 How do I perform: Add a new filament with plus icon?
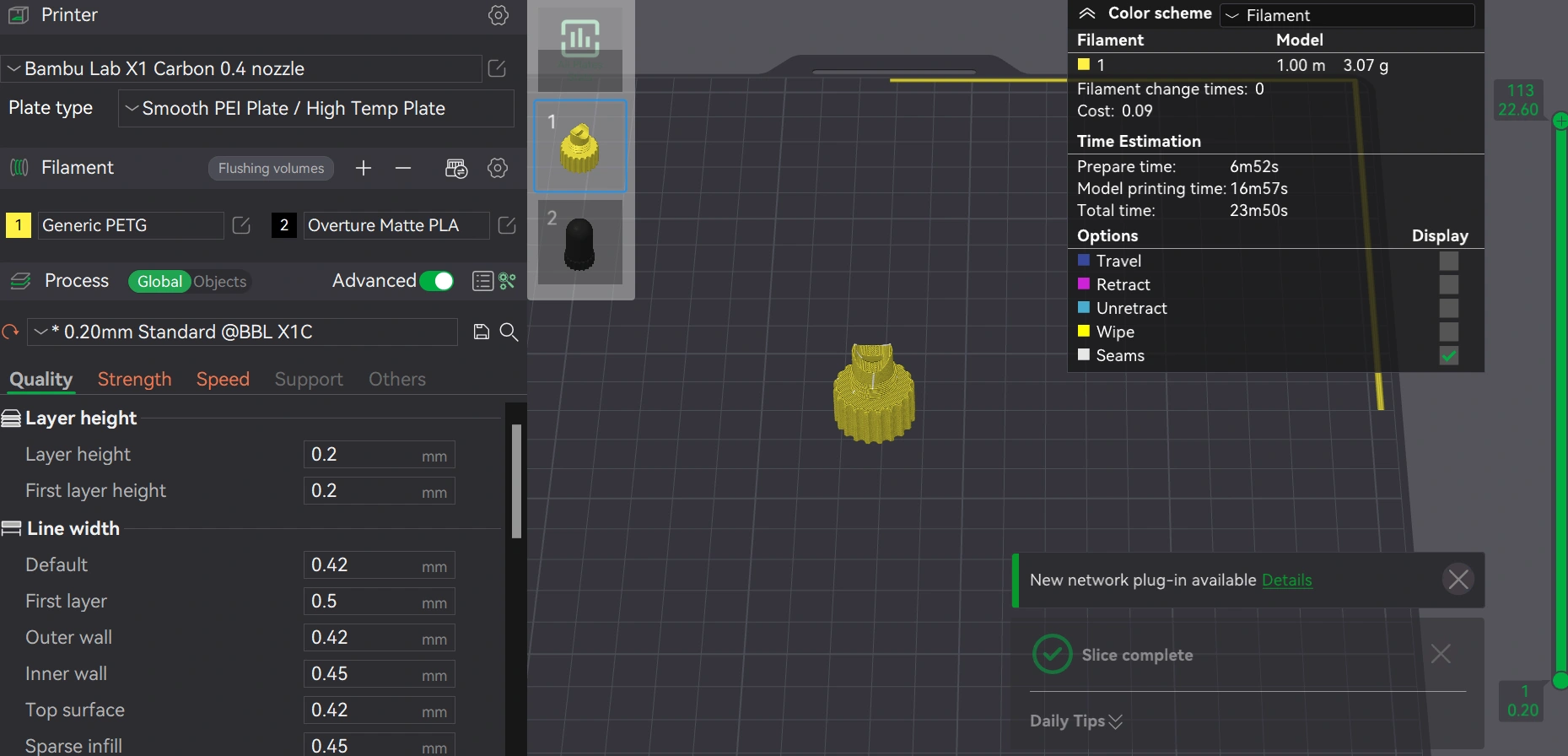(364, 168)
